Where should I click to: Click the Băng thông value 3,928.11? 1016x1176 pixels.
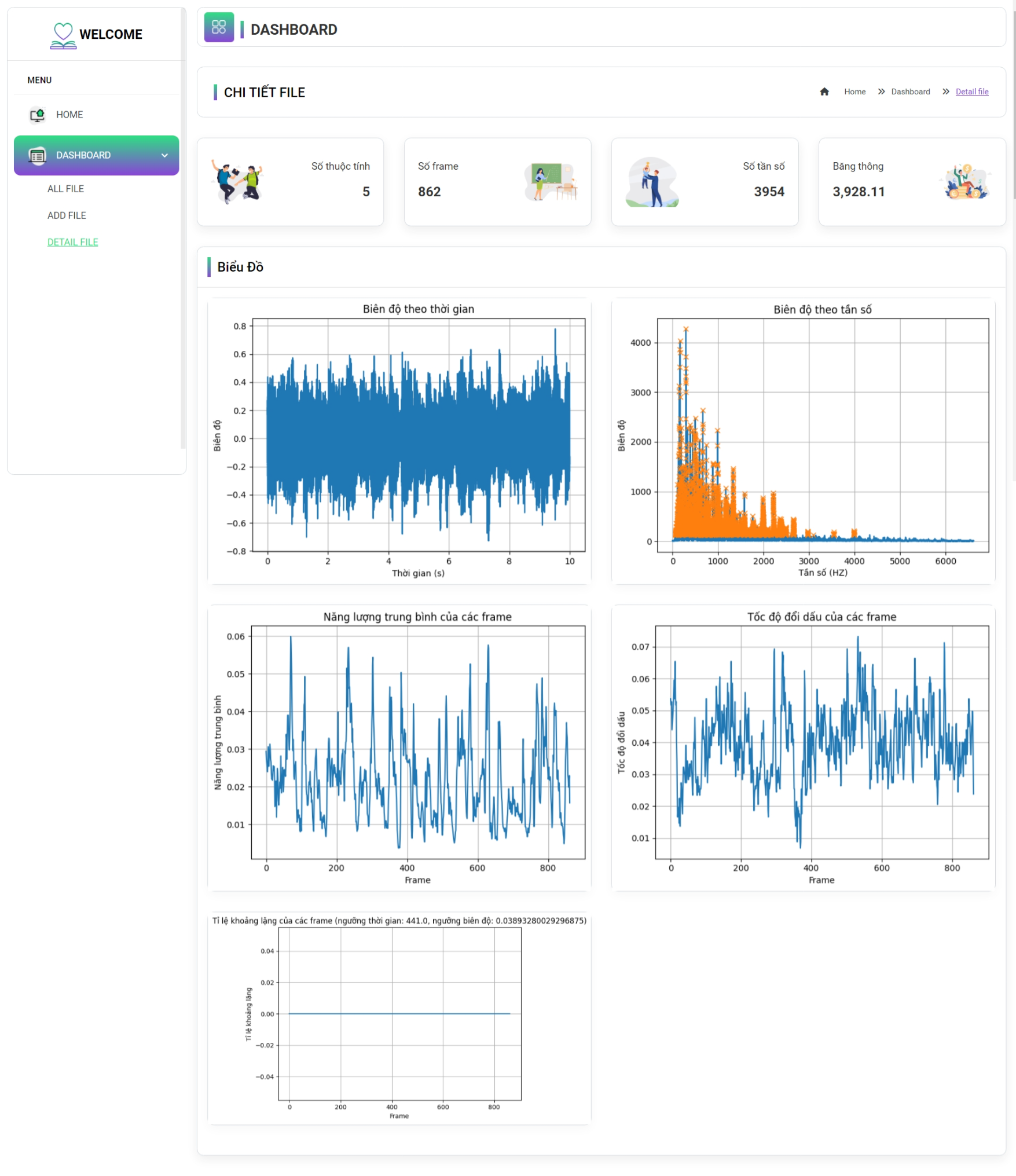point(859,192)
